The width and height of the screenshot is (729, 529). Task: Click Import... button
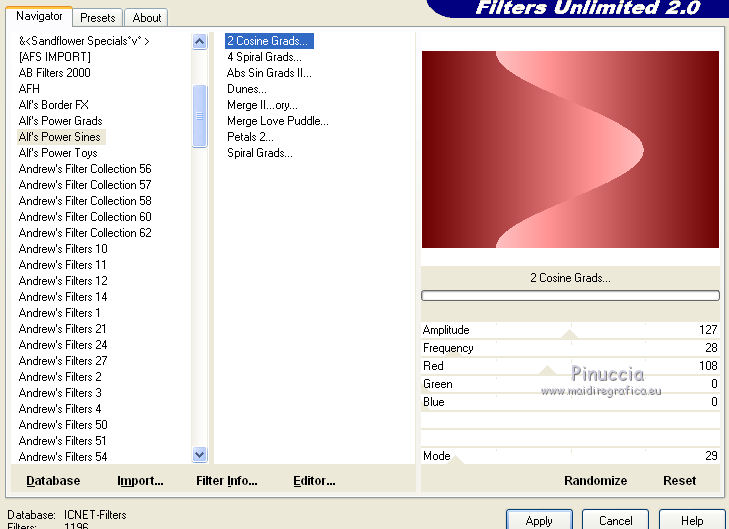click(x=140, y=480)
